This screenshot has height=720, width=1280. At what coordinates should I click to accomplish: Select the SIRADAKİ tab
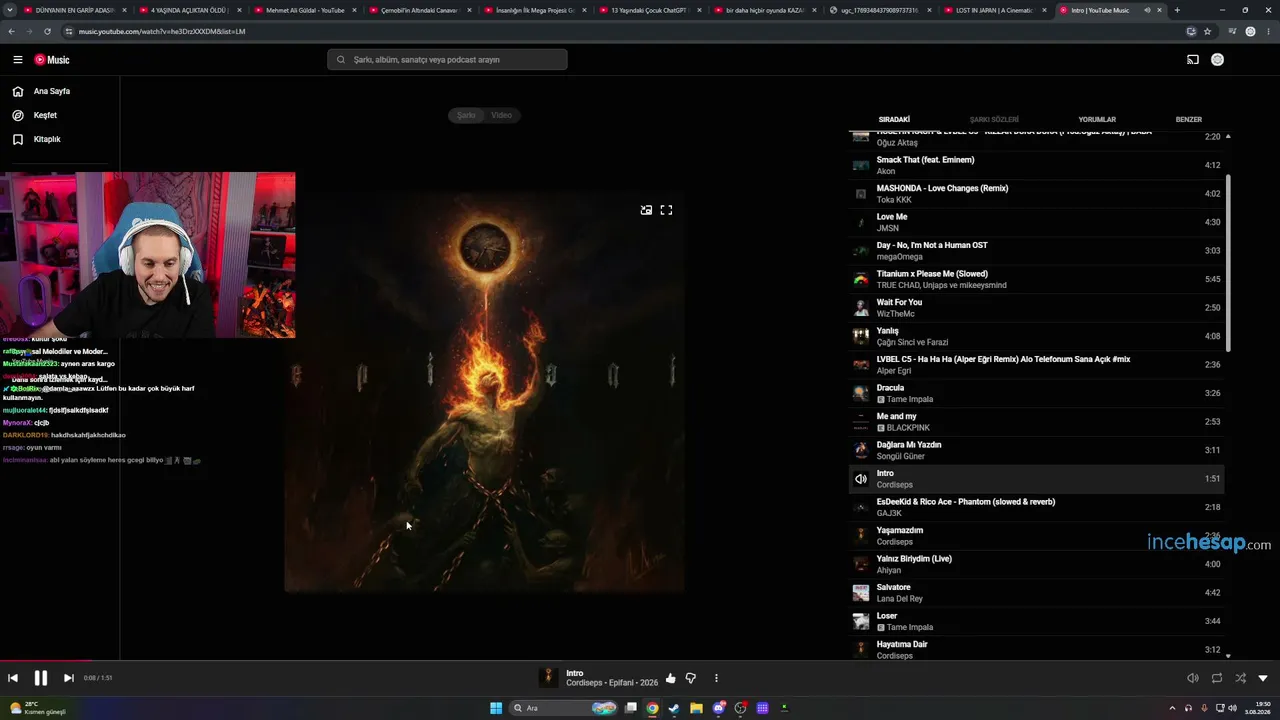coord(894,120)
